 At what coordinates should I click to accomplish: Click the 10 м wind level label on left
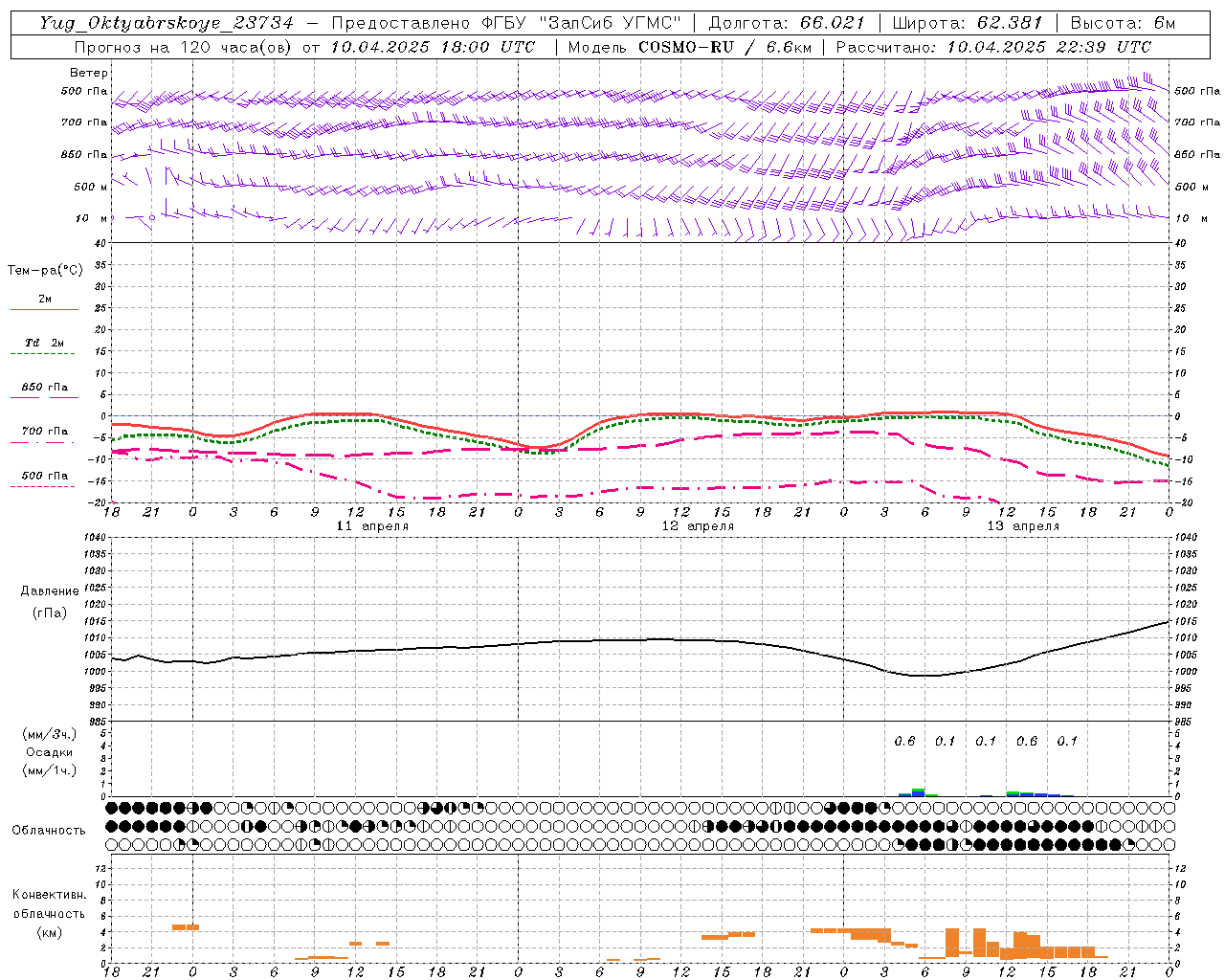(92, 218)
